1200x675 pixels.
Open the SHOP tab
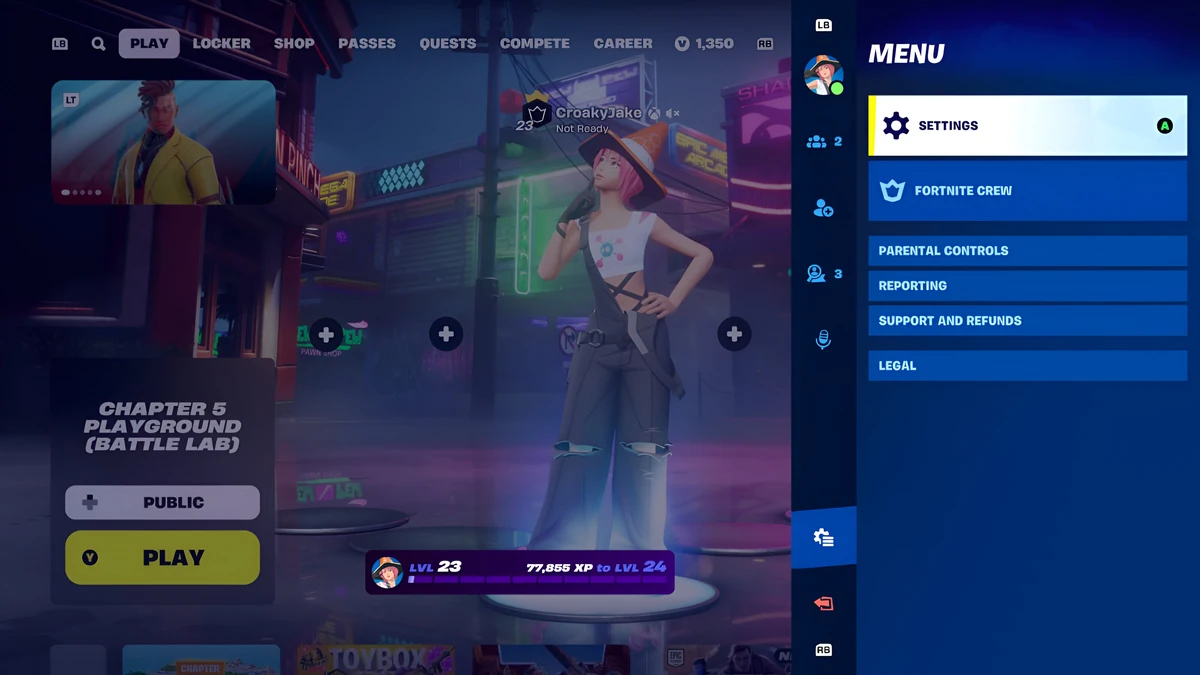coord(294,43)
